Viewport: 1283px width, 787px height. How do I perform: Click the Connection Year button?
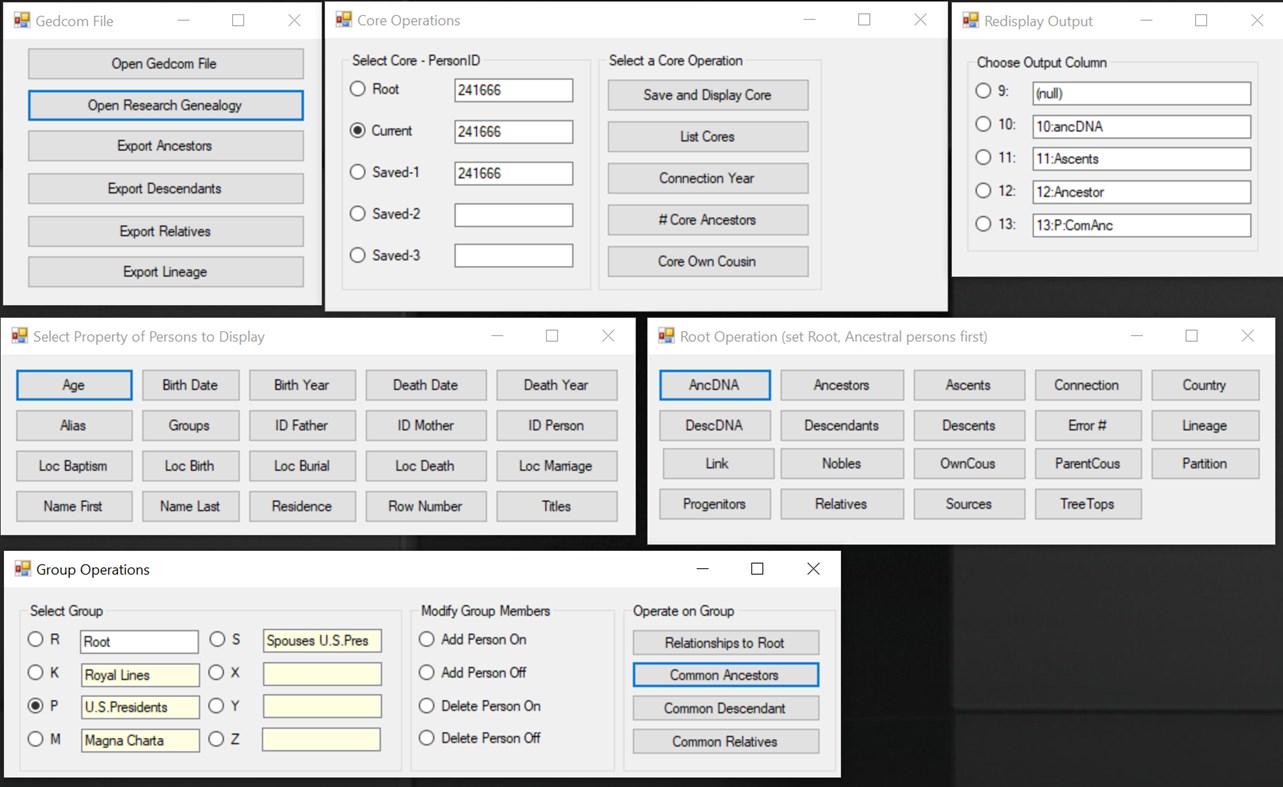(707, 178)
